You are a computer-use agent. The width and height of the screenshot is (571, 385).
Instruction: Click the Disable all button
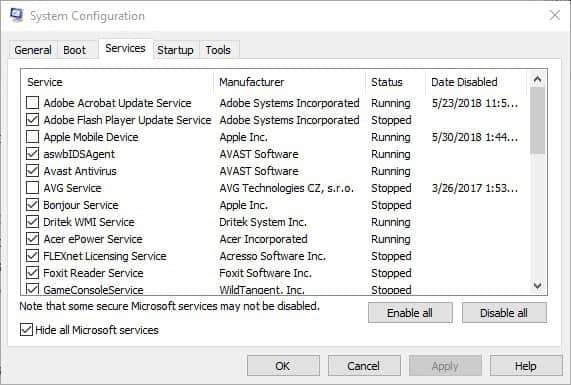coord(504,313)
